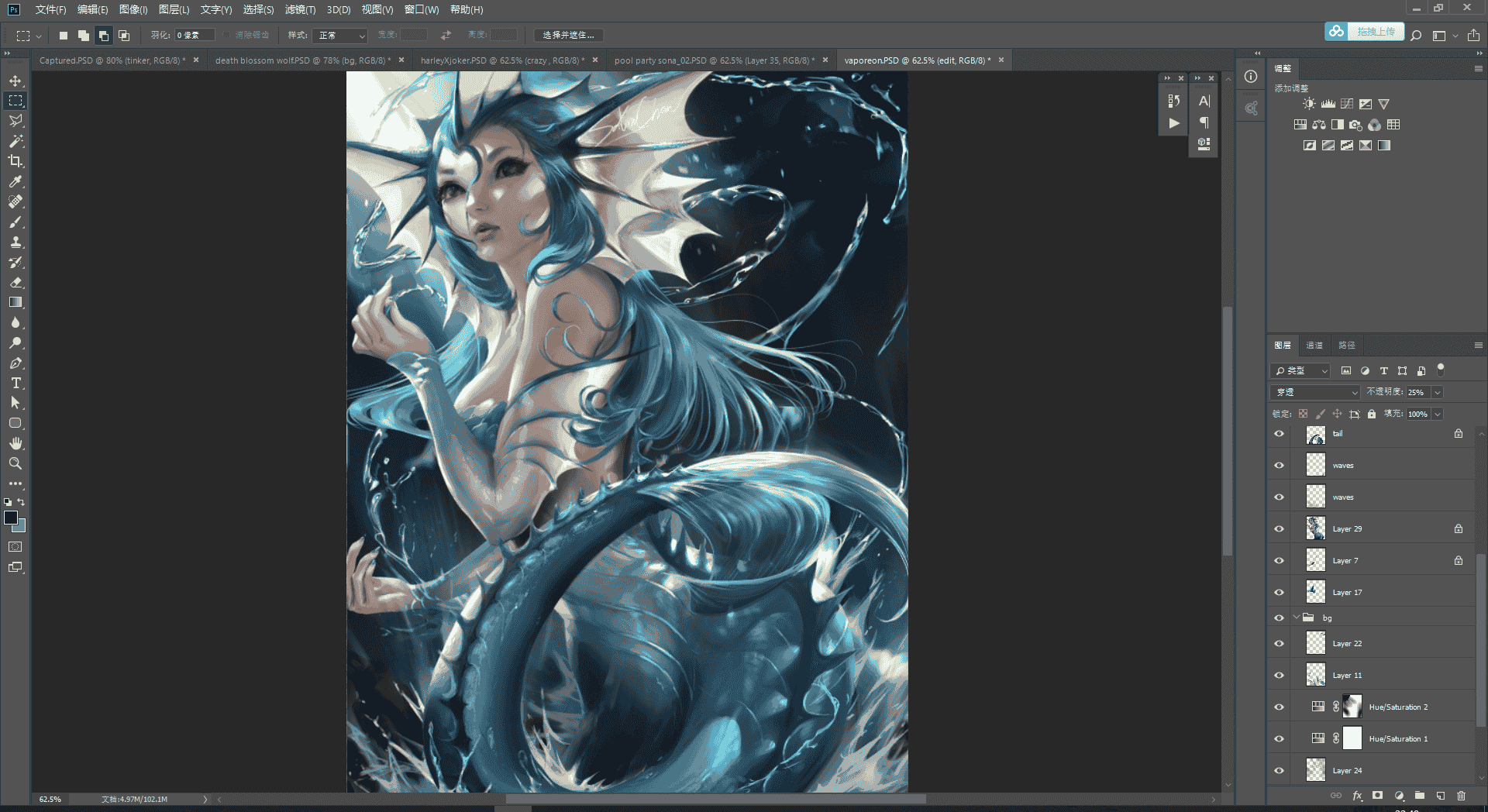Select the Move tool
This screenshot has width=1488, height=812.
coord(15,81)
